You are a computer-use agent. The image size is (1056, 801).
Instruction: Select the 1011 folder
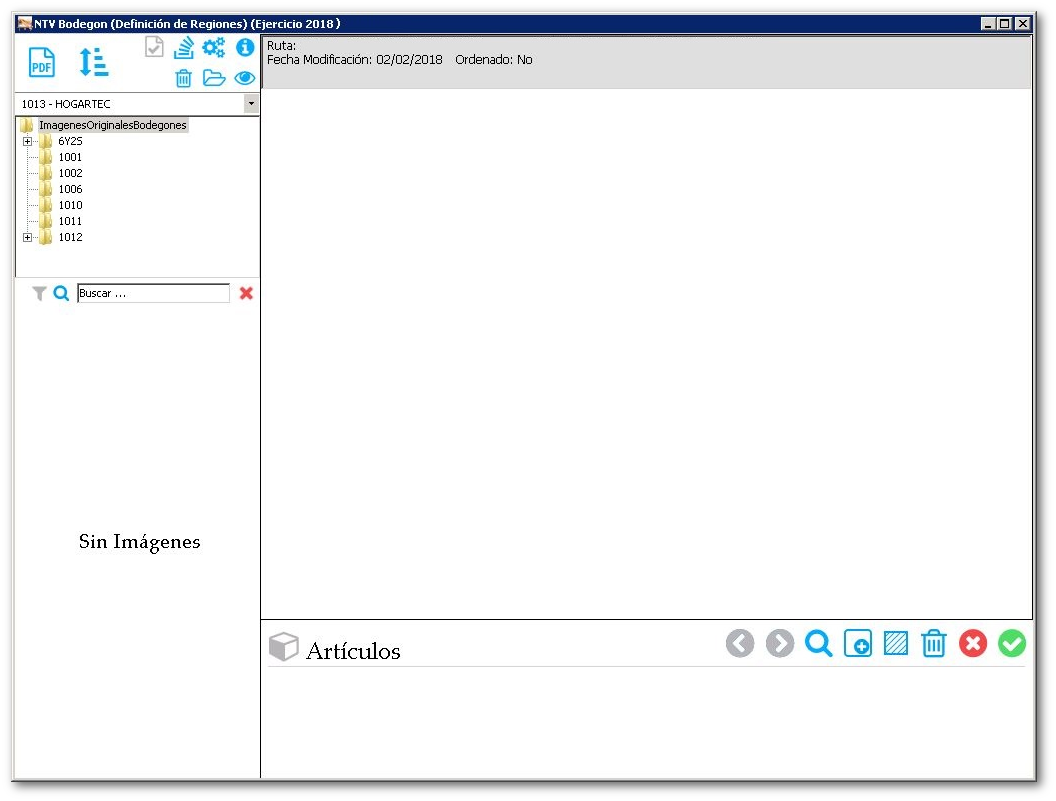(70, 222)
